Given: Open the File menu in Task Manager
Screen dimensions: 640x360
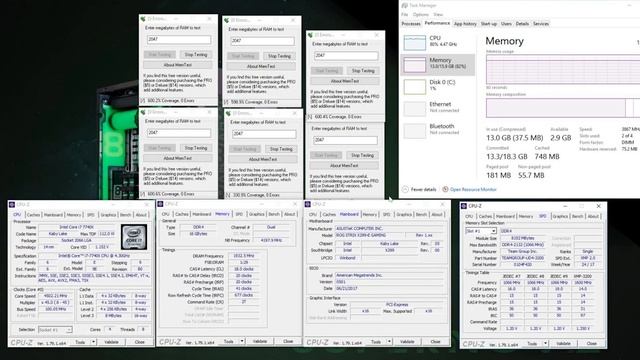Looking at the screenshot, I should coord(404,15).
